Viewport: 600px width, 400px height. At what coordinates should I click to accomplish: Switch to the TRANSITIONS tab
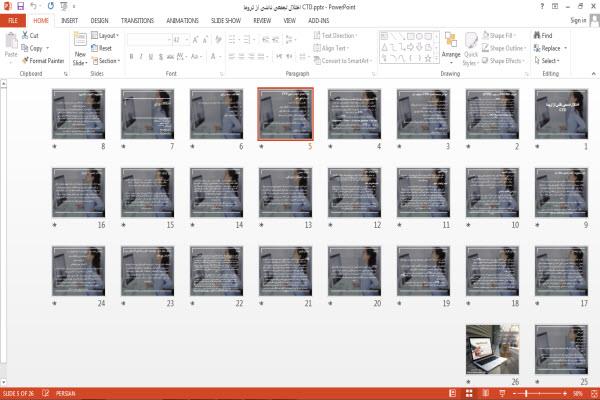[137, 21]
